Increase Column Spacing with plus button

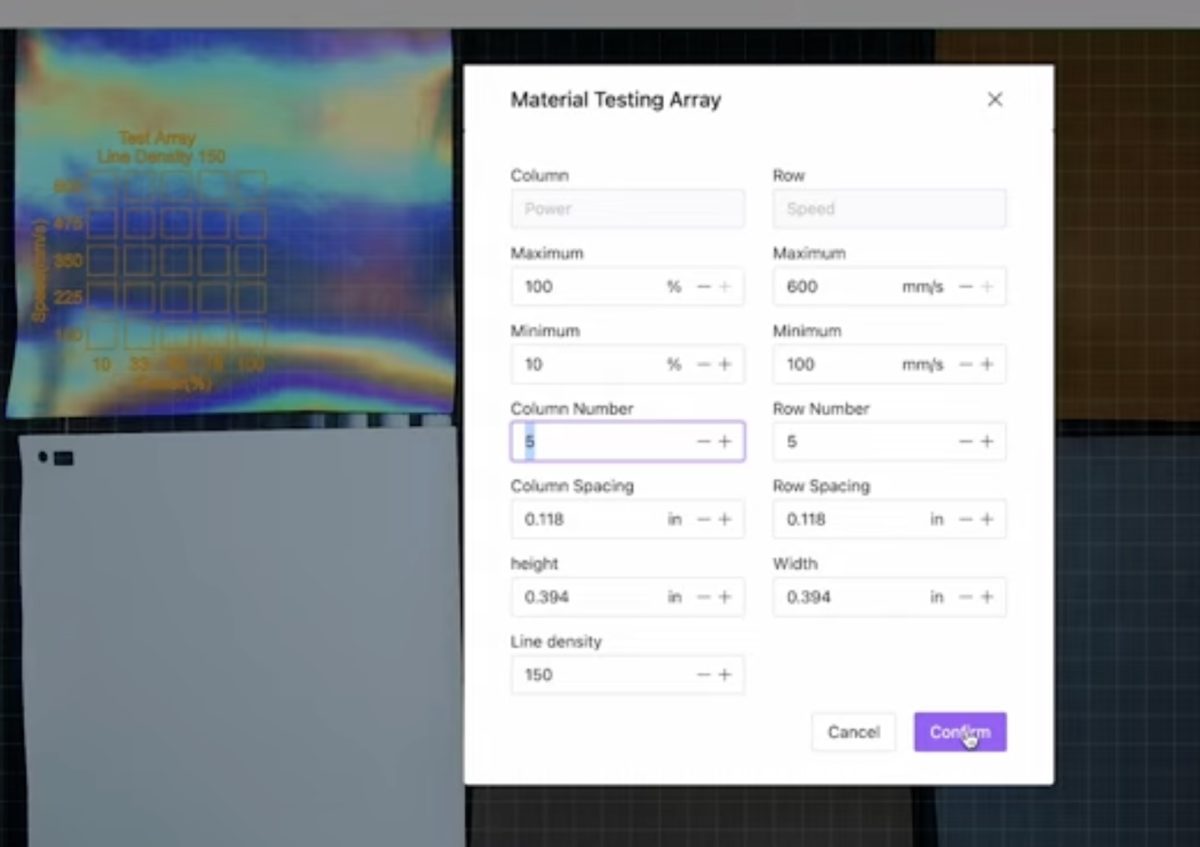(x=725, y=519)
